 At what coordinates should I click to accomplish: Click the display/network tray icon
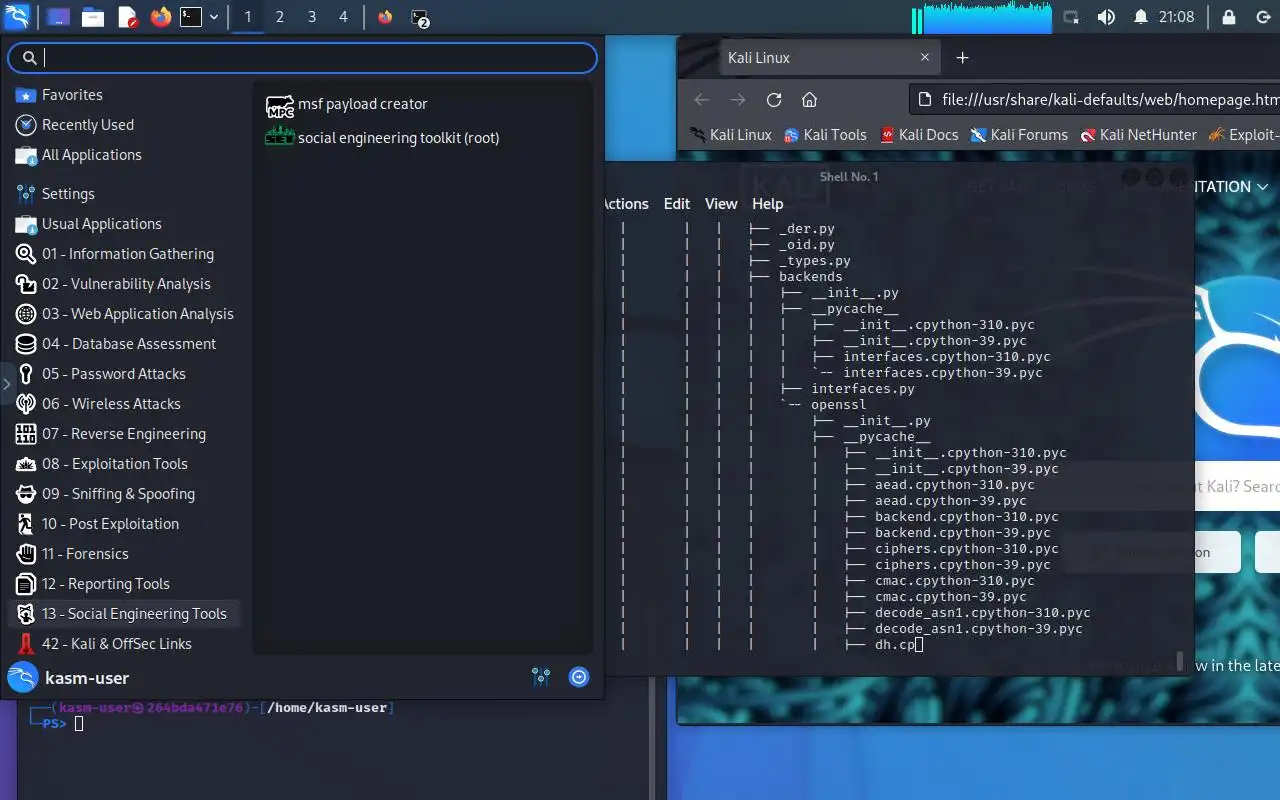[x=1071, y=17]
